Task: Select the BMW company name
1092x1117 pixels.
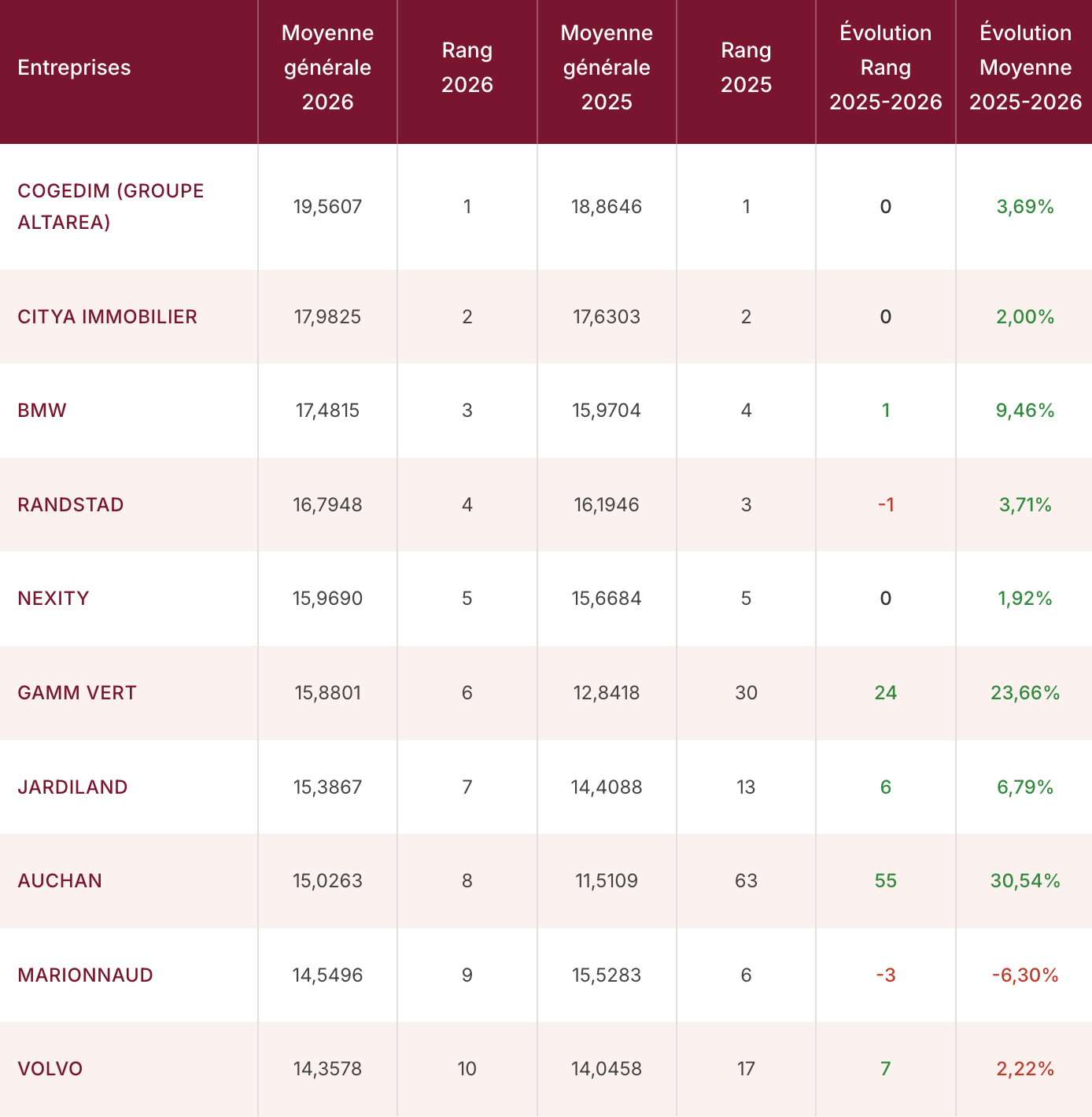Action: click(42, 411)
